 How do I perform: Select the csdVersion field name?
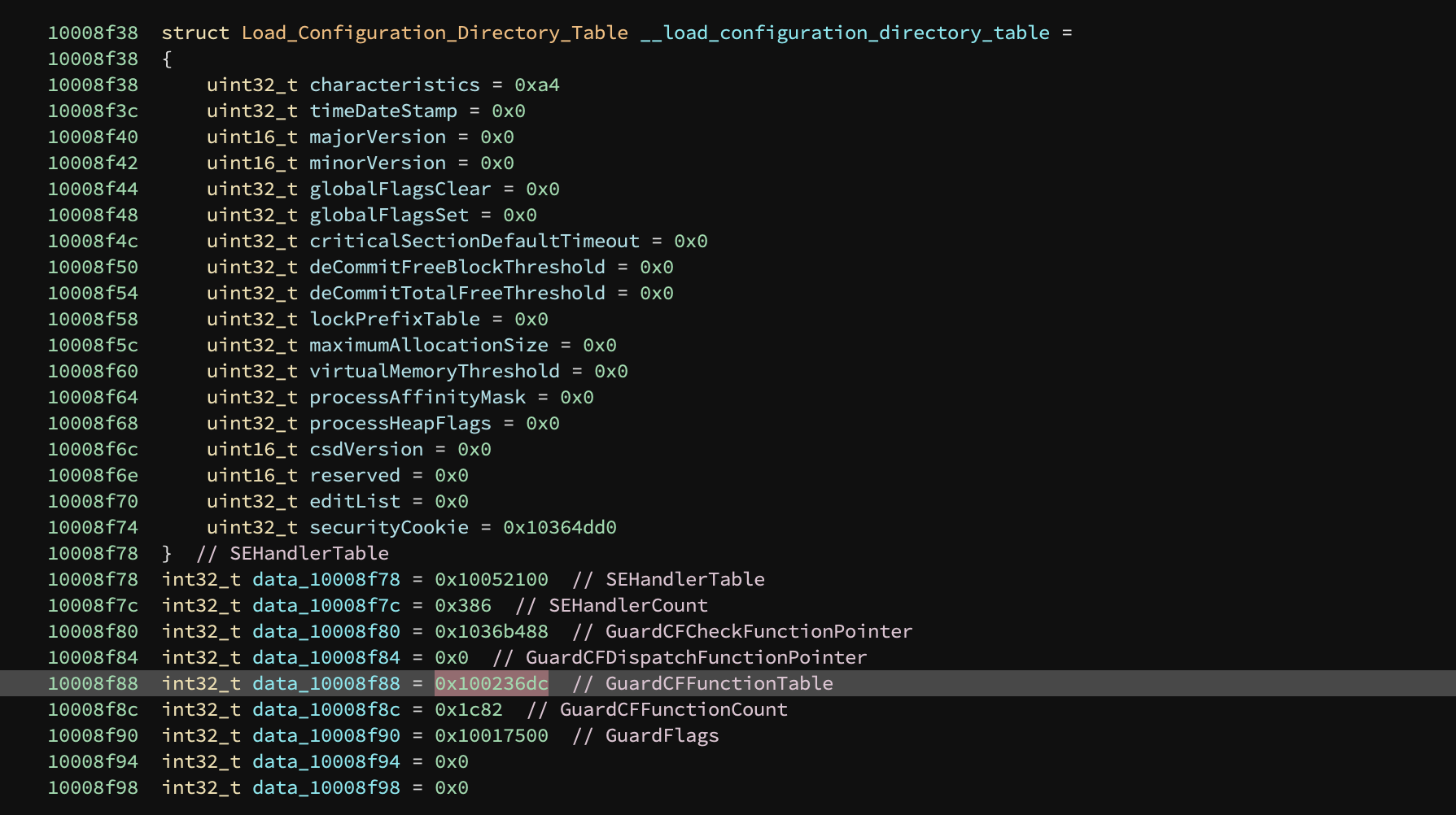365,449
